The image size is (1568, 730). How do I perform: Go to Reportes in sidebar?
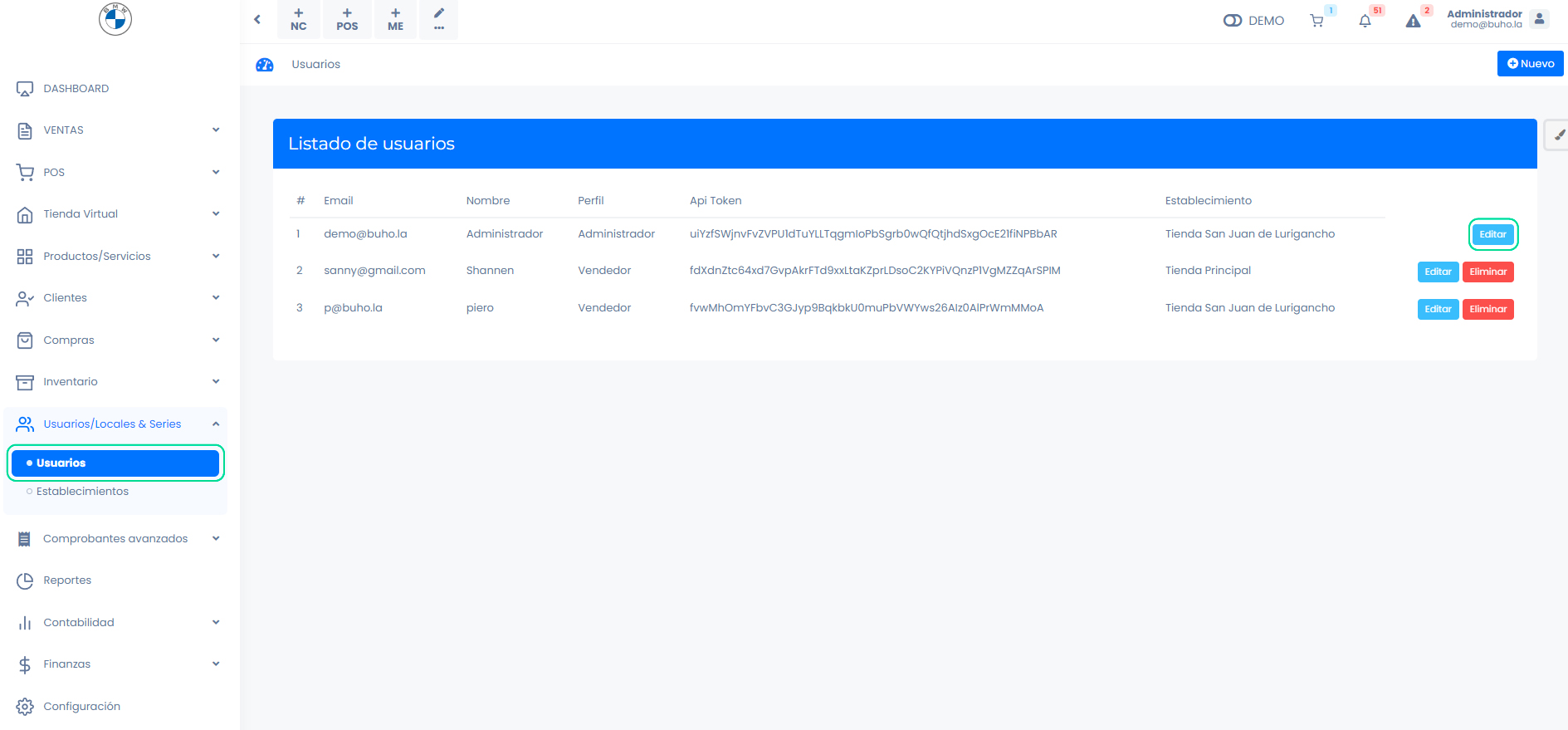(67, 581)
